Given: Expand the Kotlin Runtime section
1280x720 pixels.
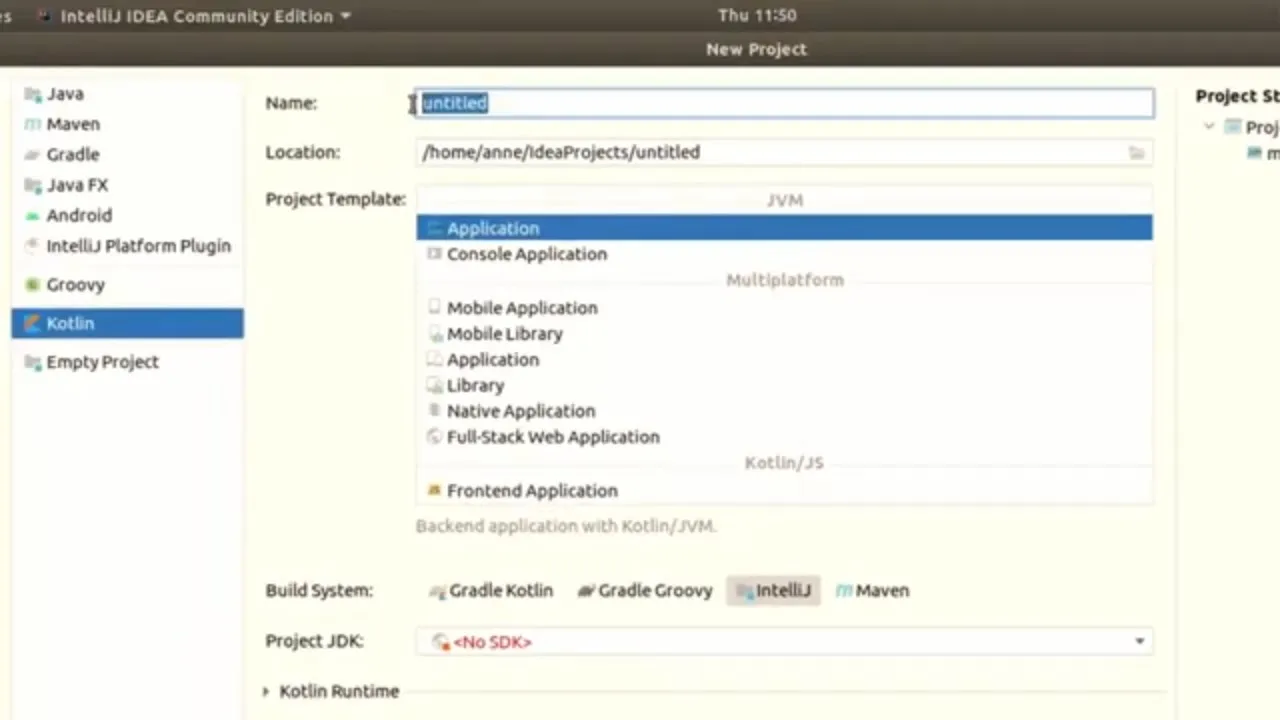Looking at the screenshot, I should (x=266, y=692).
